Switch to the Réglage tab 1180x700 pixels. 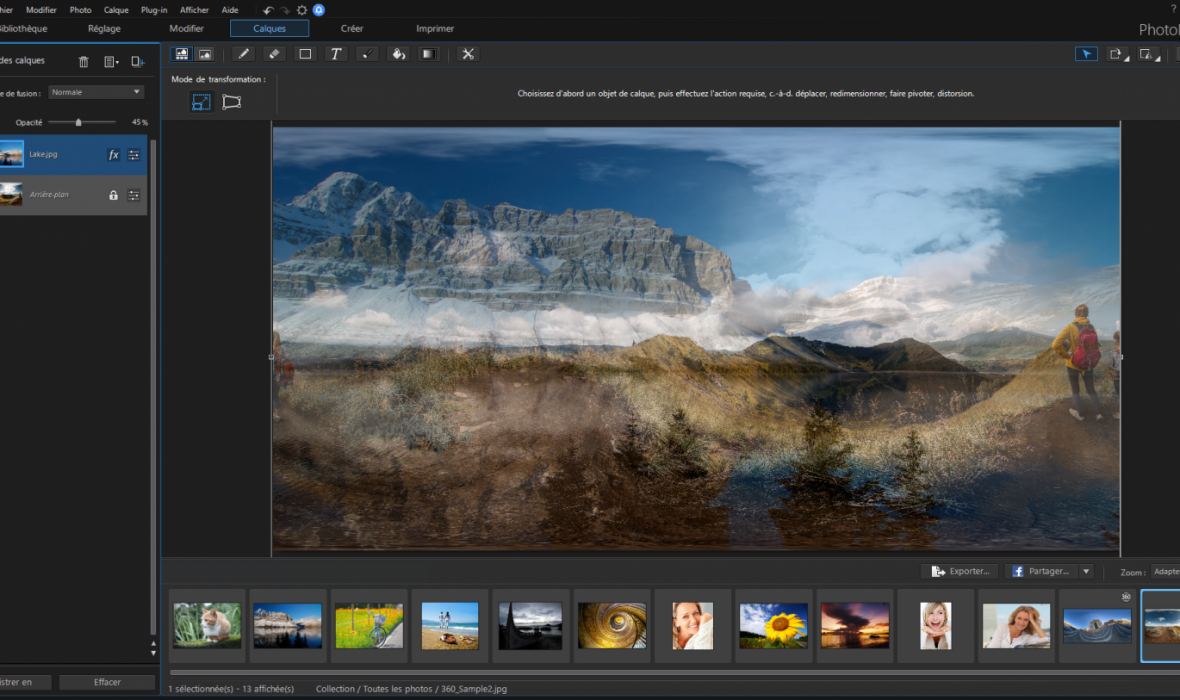(104, 29)
